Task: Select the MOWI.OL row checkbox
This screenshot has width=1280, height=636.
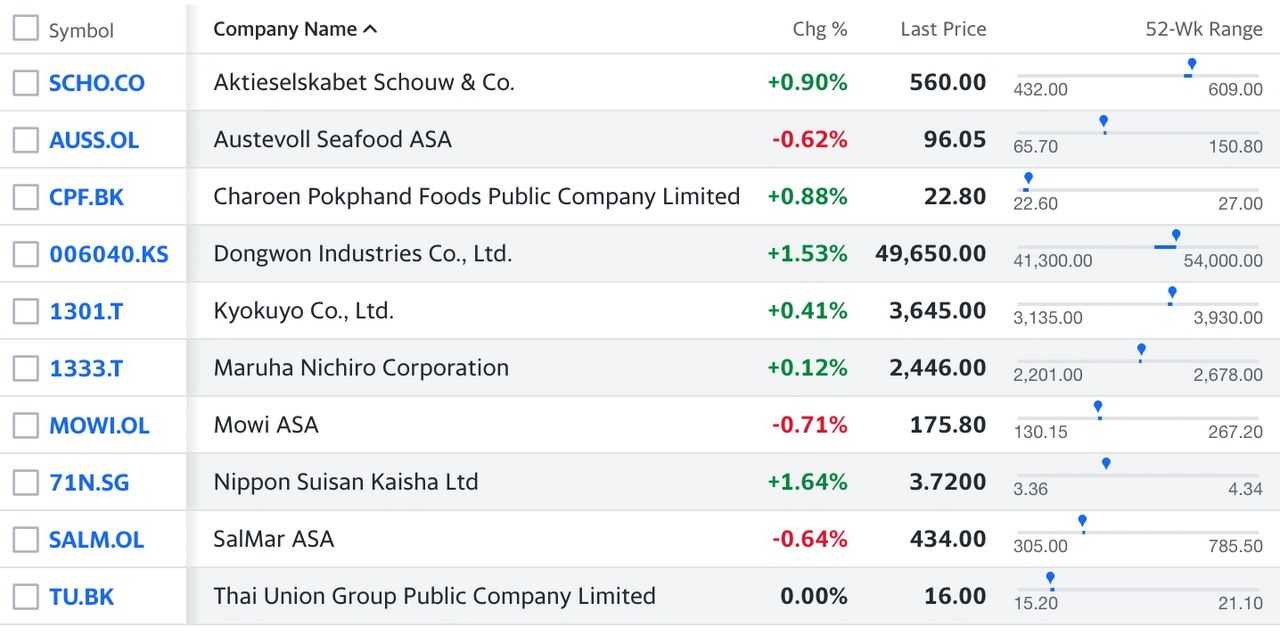Action: coord(25,426)
